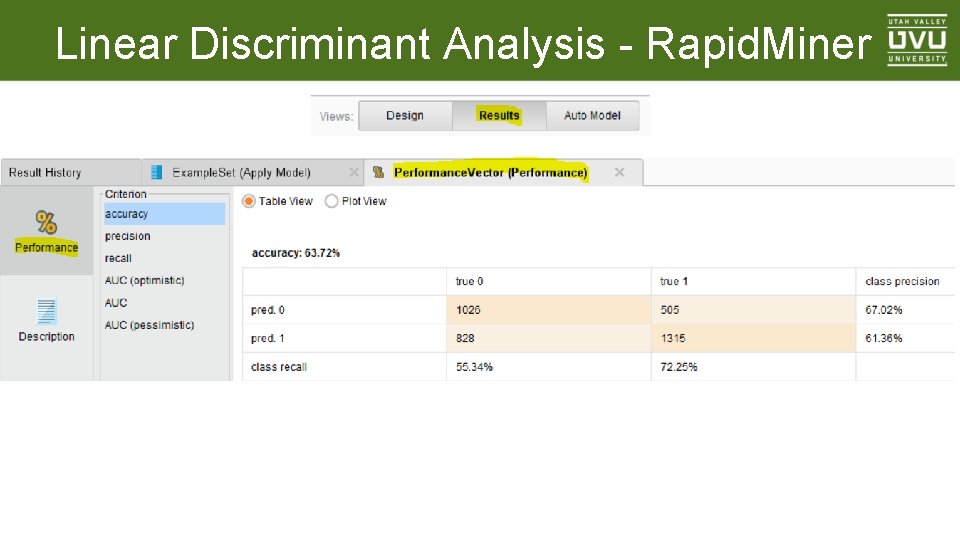Screen dimensions: 960x540
Task: Select the accuracy criterion
Action: (165, 214)
